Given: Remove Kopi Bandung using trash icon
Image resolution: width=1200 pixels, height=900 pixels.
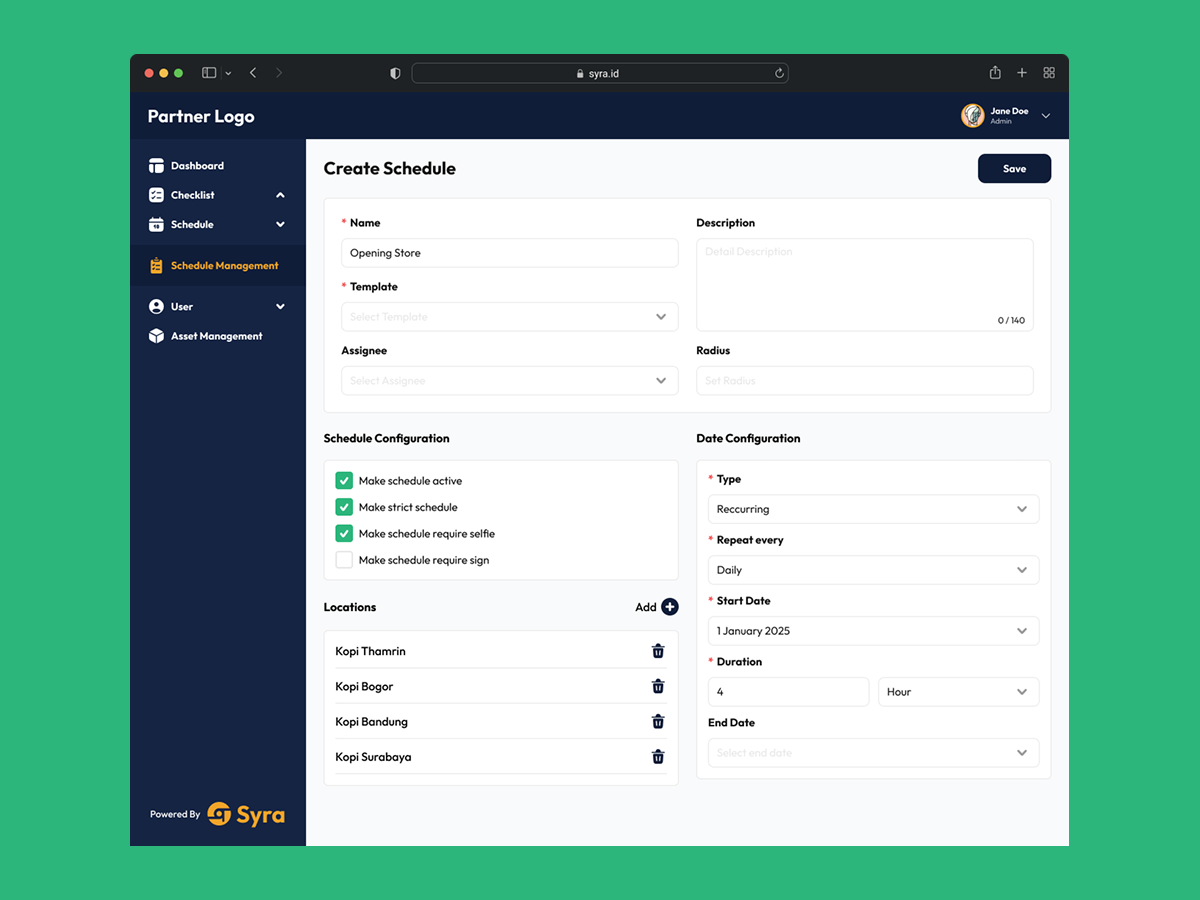Looking at the screenshot, I should tap(658, 722).
